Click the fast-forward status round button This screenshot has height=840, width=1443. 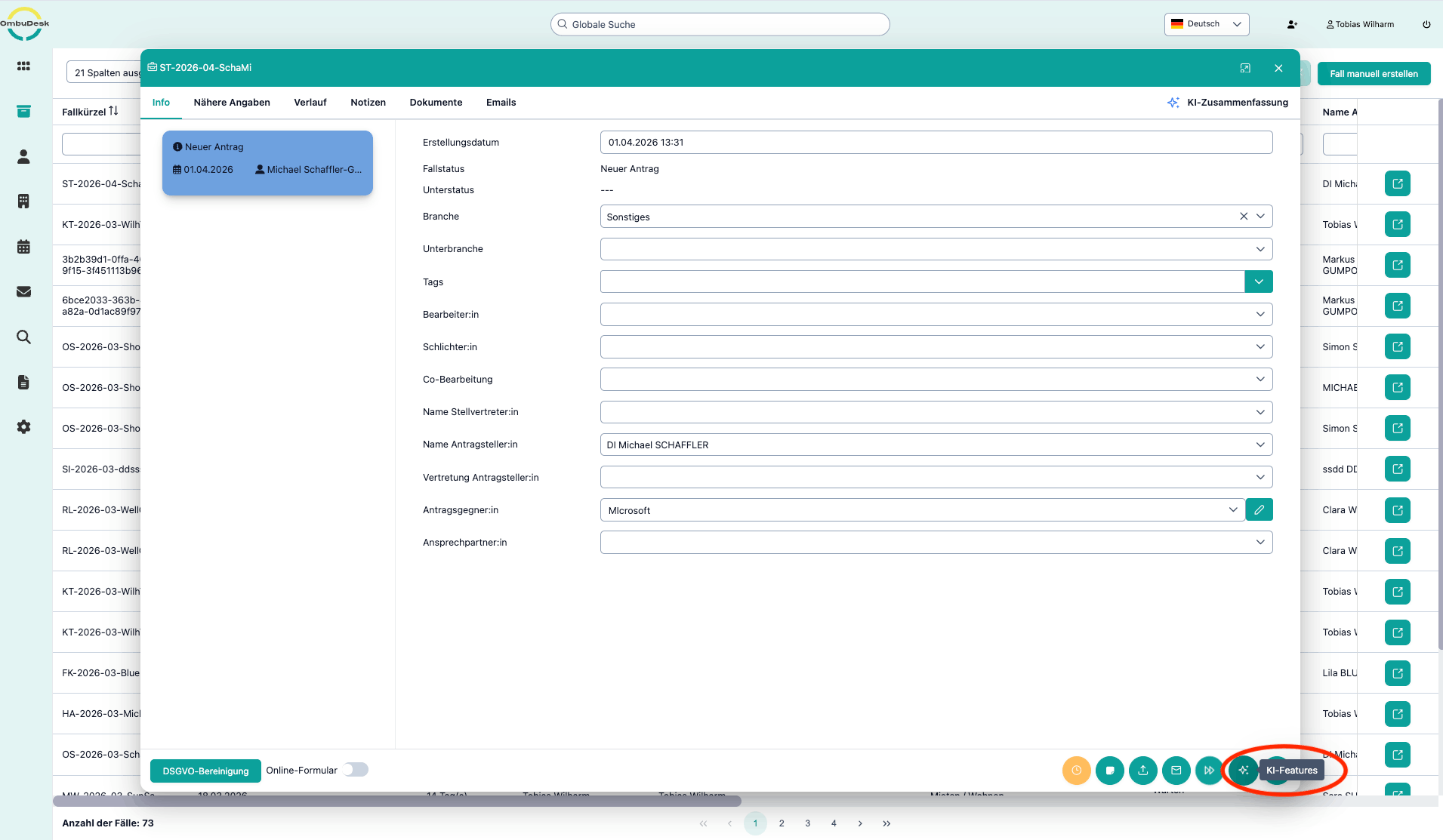point(1209,771)
